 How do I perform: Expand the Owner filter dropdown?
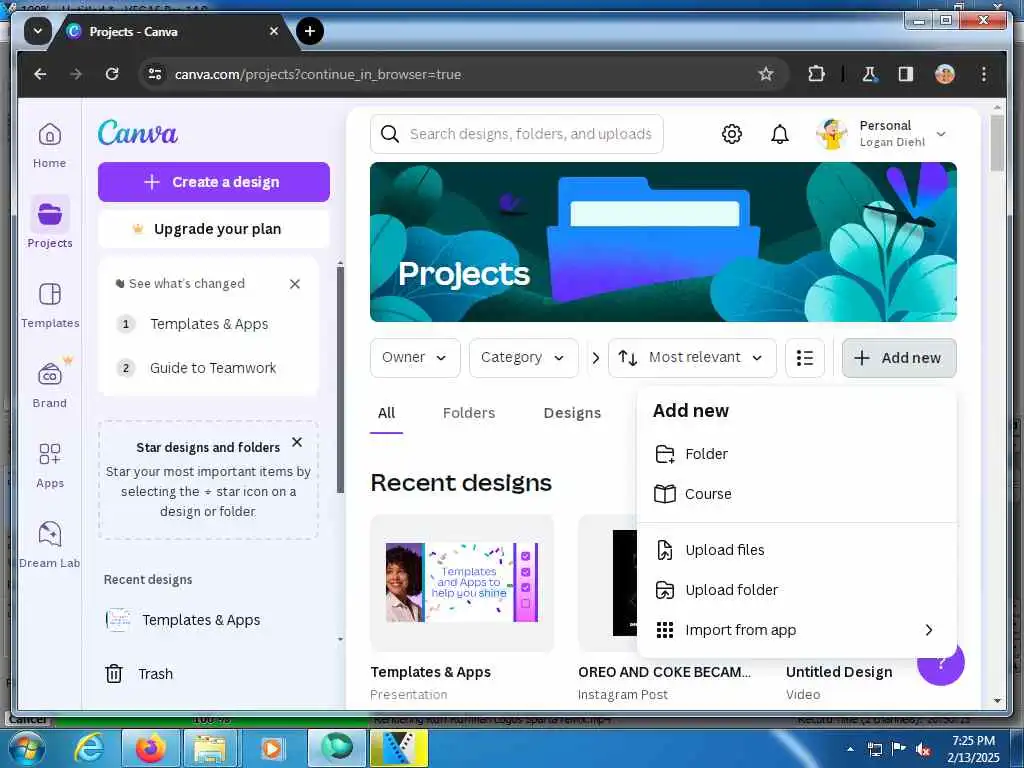[x=415, y=358]
